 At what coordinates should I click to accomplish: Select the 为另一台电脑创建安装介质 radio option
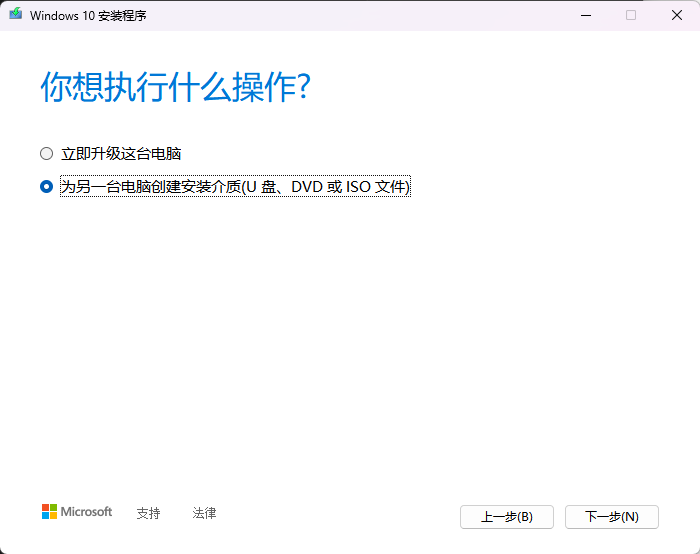(x=46, y=187)
